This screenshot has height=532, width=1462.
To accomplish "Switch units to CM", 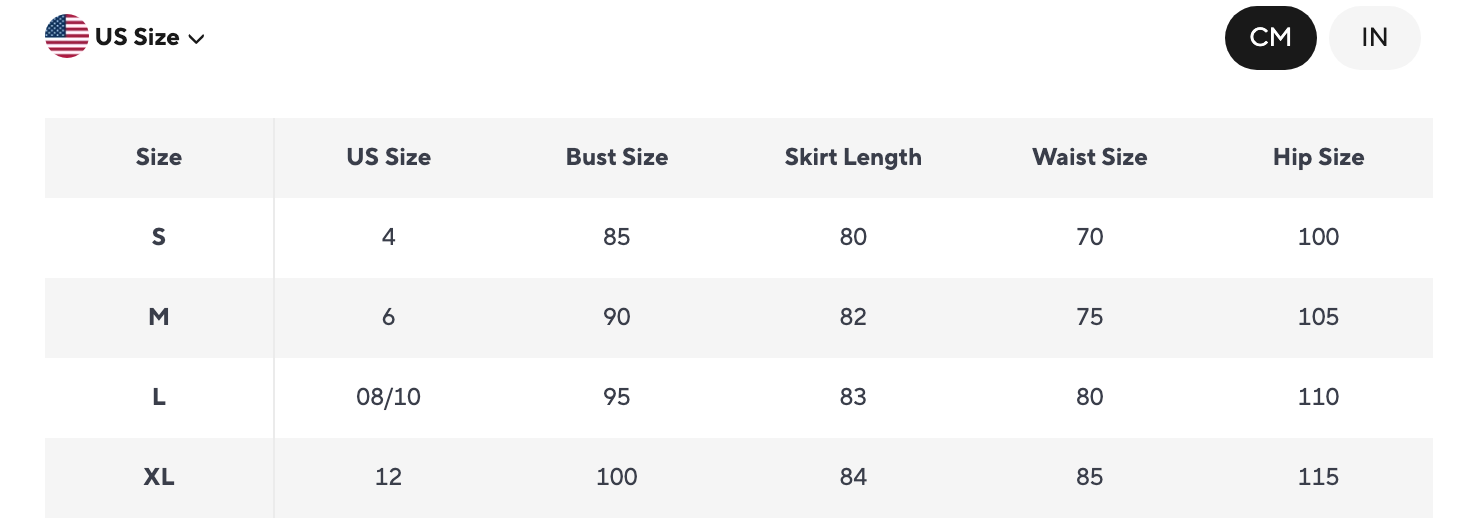I will click(1270, 38).
